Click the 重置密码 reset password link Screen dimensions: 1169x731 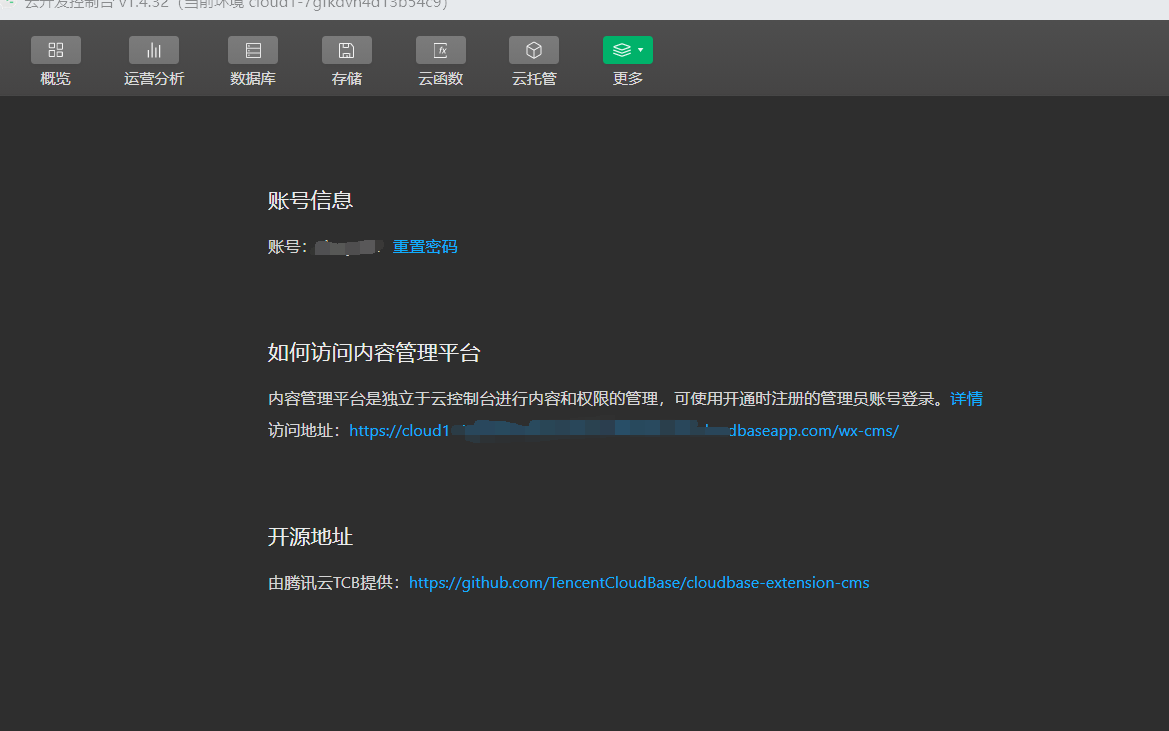click(x=424, y=246)
